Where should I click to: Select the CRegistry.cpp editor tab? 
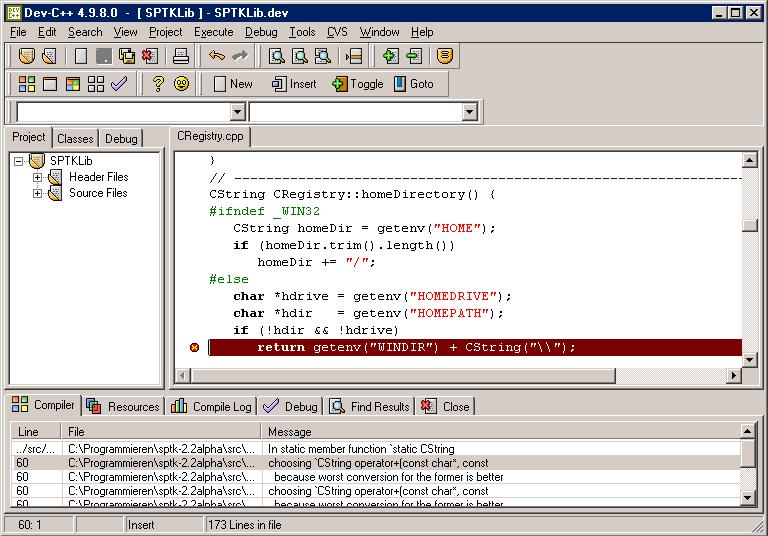[210, 136]
